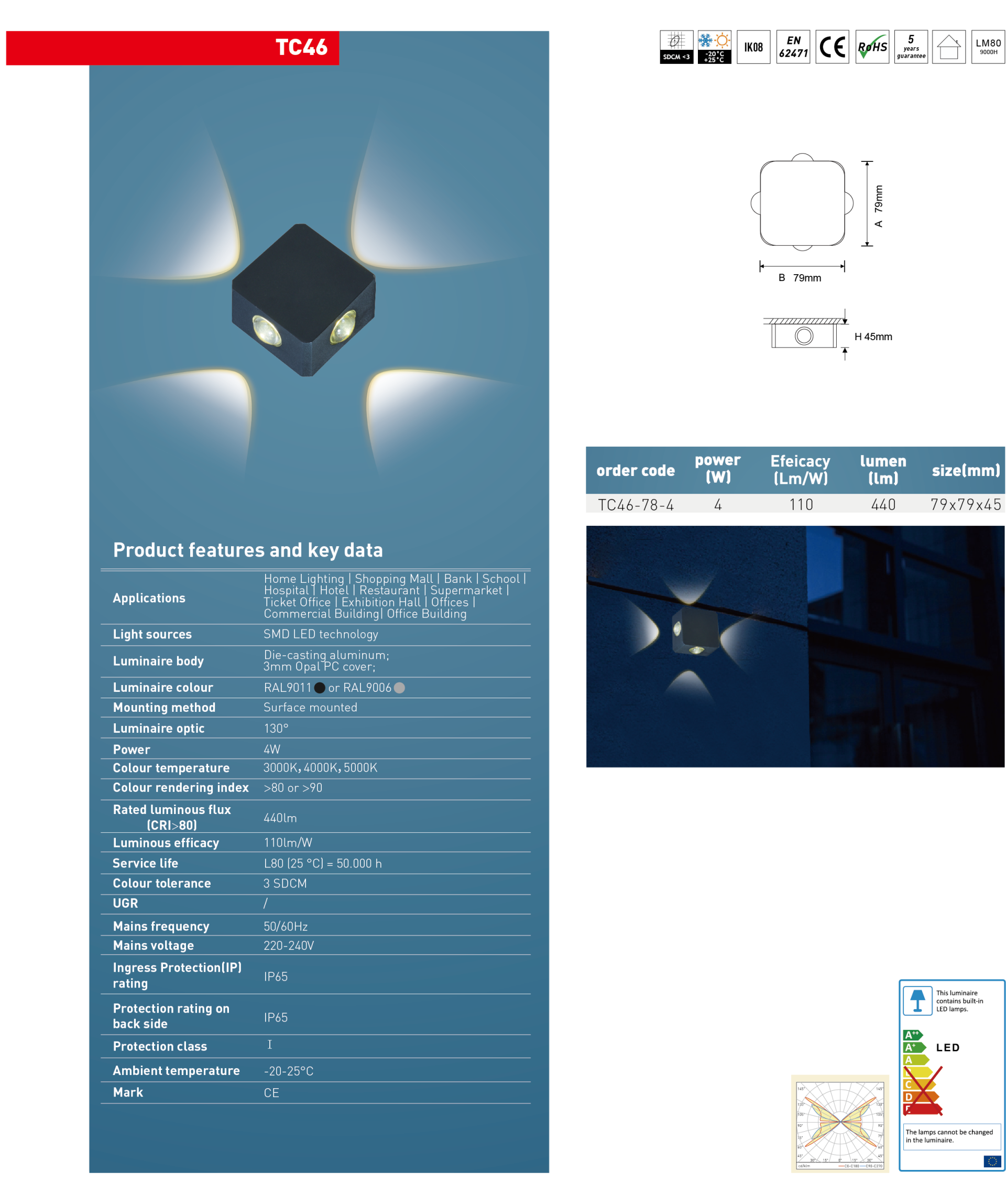Click the '440' lumen table cell

(883, 505)
